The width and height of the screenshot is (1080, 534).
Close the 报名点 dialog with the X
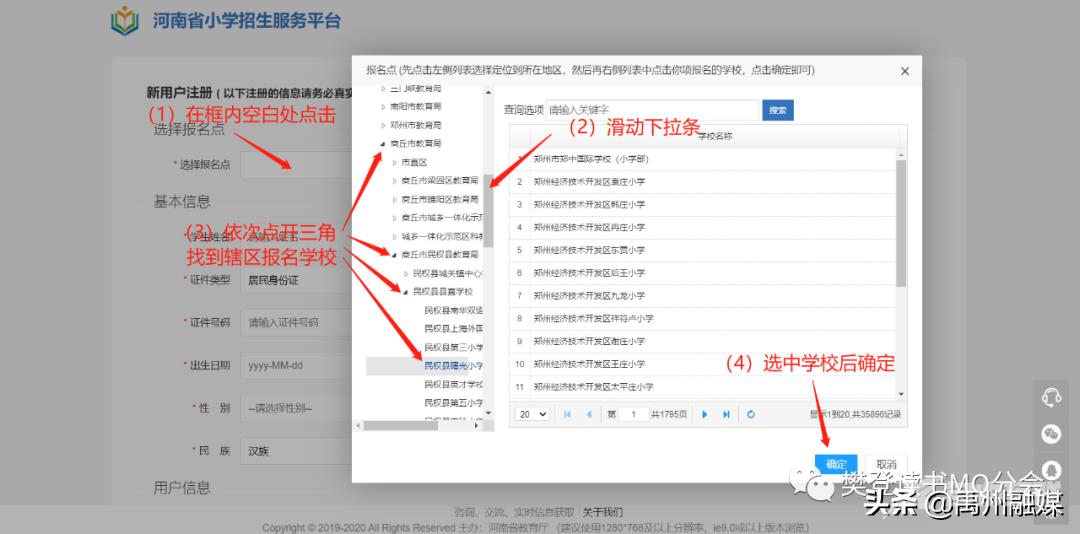(x=904, y=71)
